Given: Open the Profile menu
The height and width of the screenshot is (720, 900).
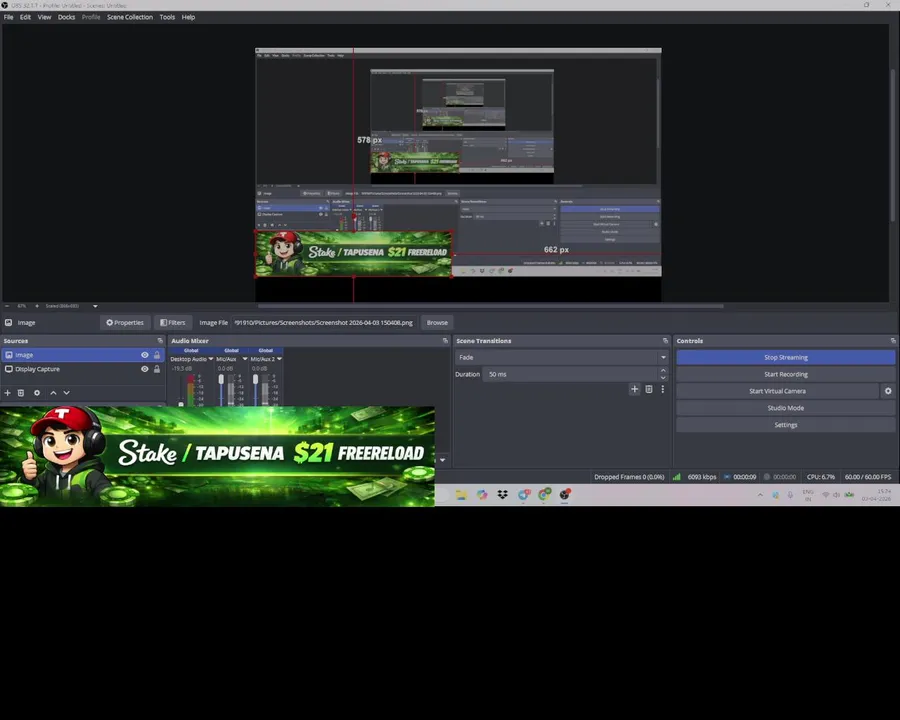Looking at the screenshot, I should point(91,17).
